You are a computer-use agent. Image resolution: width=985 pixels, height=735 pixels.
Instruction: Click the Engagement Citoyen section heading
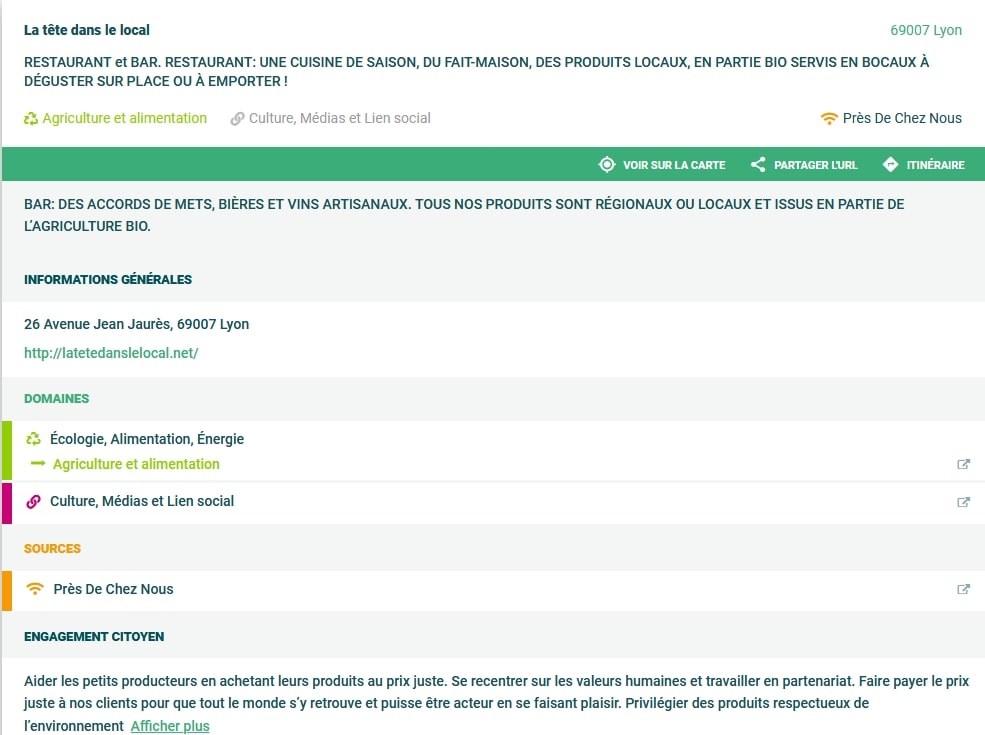click(x=94, y=636)
